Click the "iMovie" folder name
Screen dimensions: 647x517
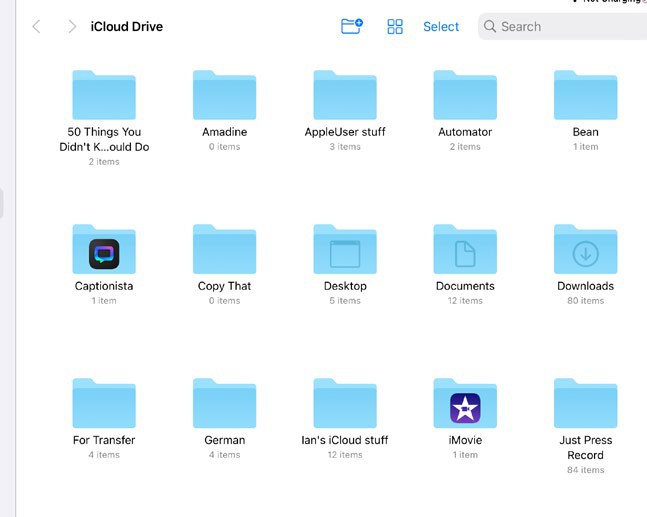[x=465, y=440]
